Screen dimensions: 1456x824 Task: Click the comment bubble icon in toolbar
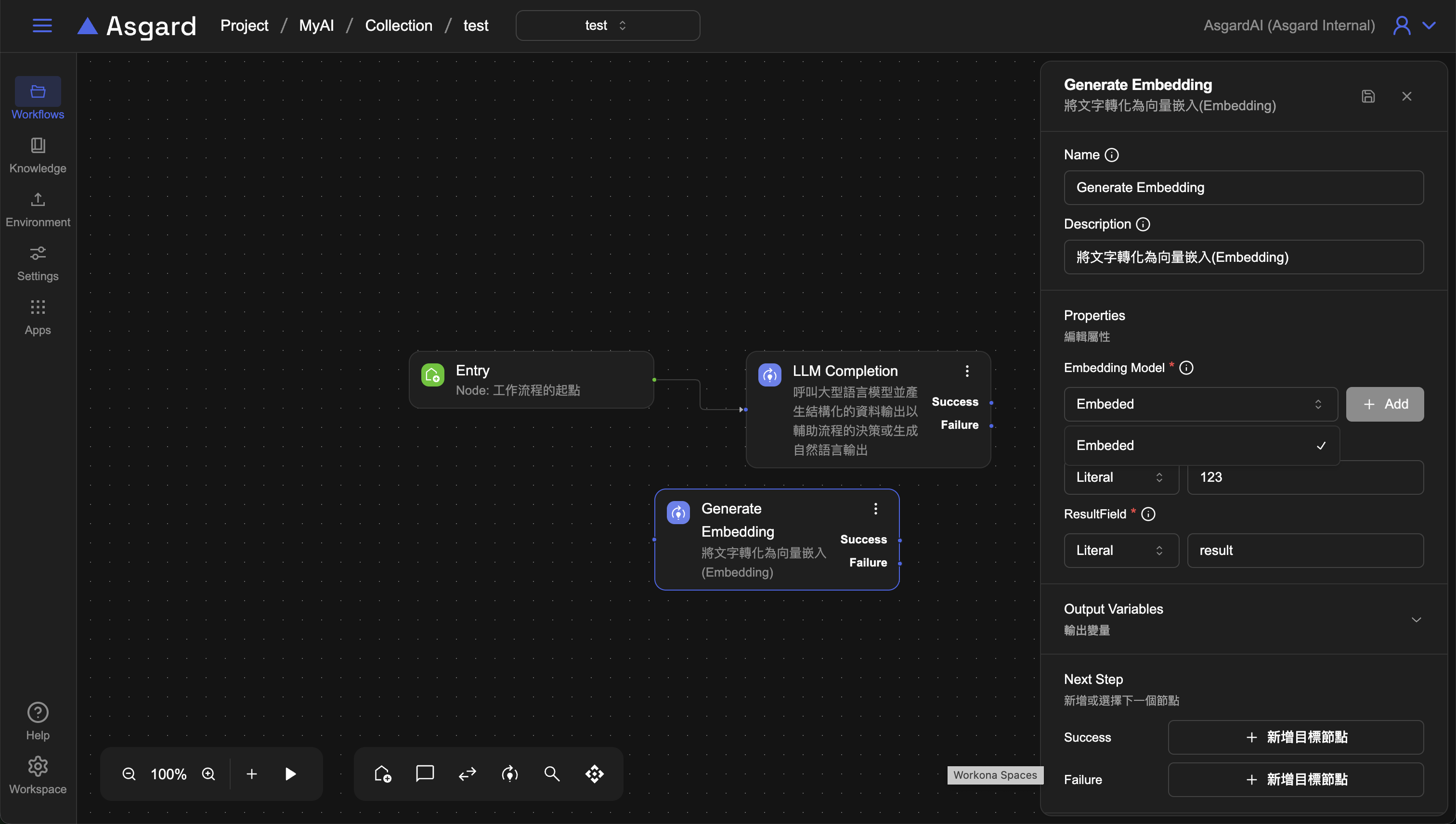click(425, 773)
